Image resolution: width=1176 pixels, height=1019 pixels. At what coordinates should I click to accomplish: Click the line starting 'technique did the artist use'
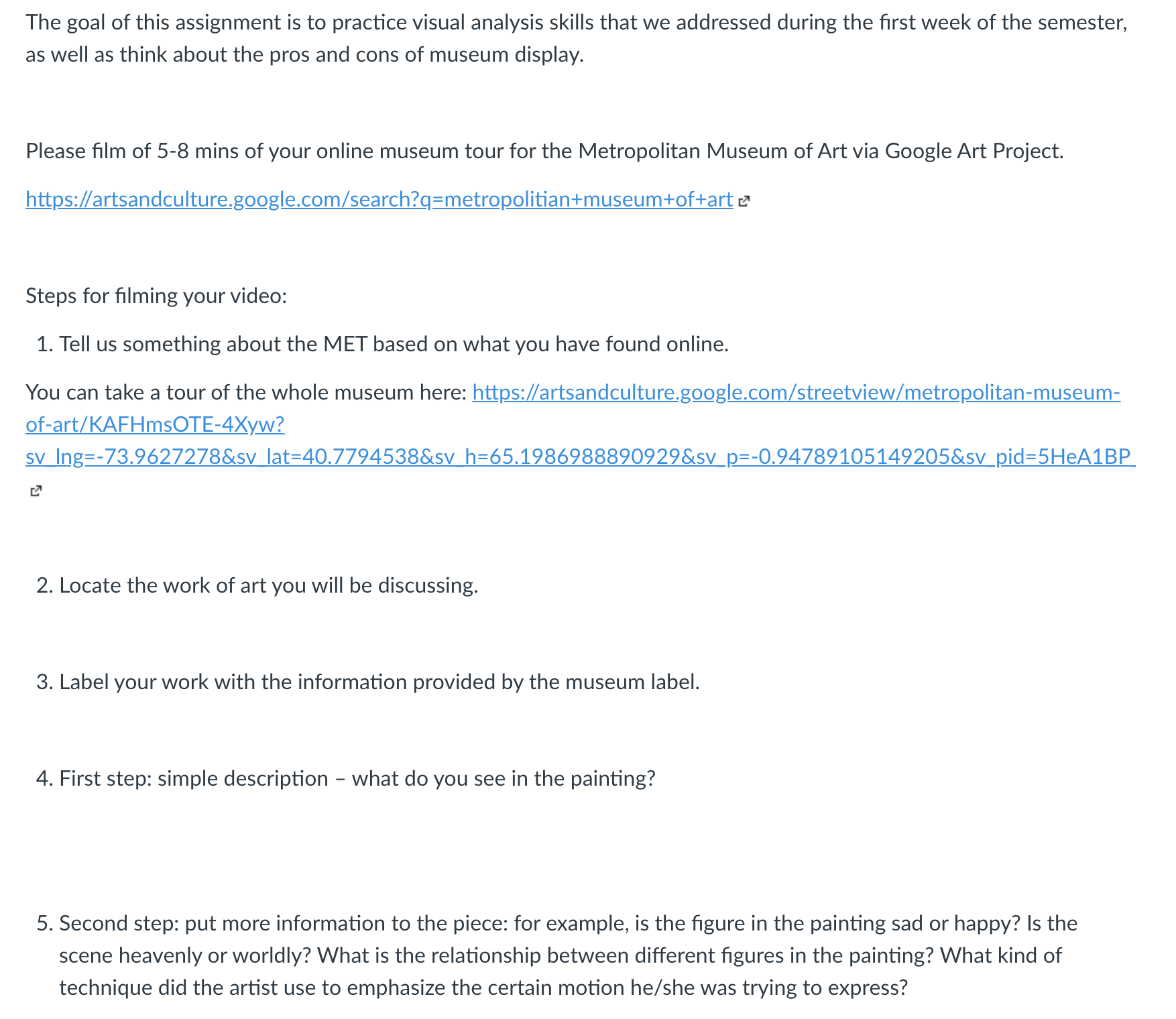[x=483, y=987]
